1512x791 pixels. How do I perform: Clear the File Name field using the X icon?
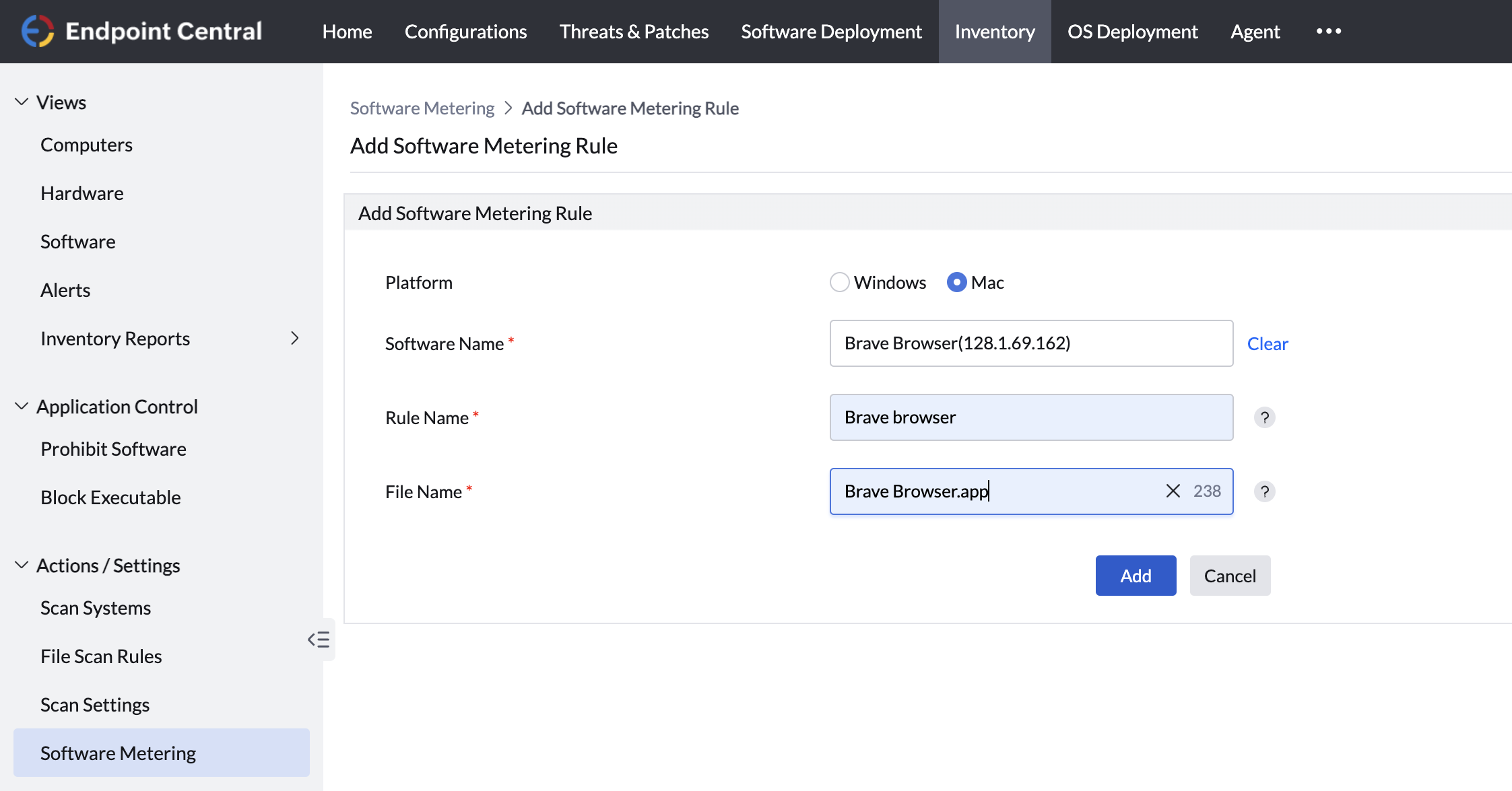[x=1173, y=491]
